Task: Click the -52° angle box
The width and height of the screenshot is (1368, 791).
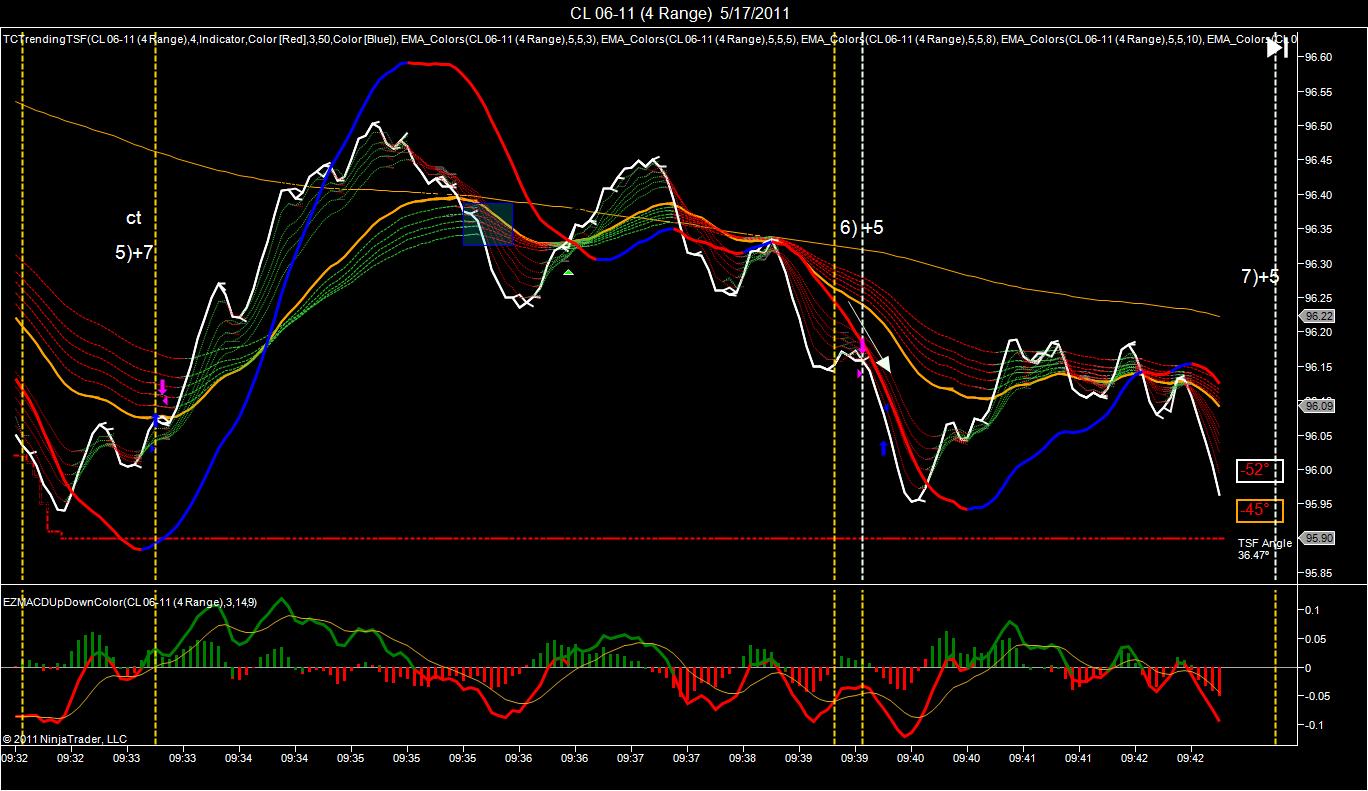Action: 1259,470
